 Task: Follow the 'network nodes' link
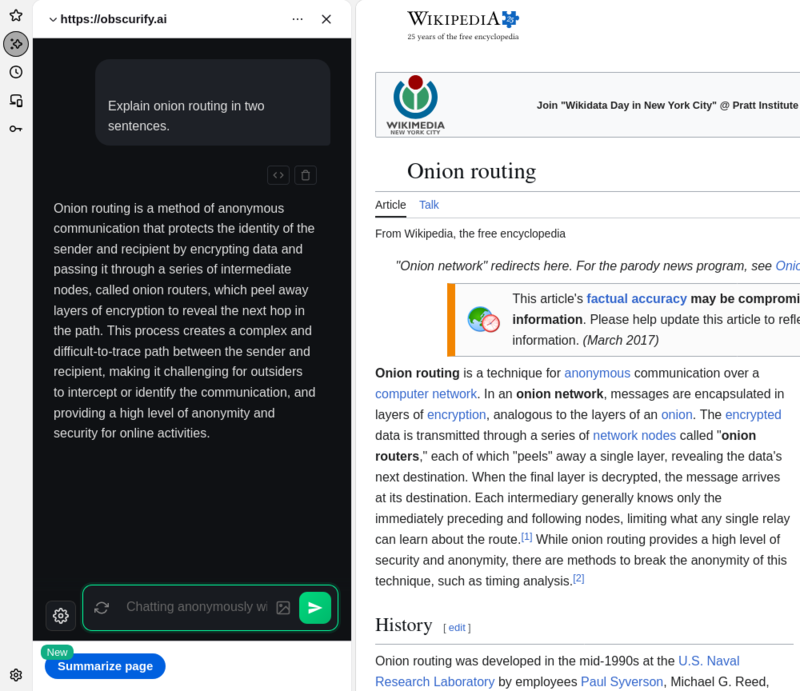(x=634, y=435)
